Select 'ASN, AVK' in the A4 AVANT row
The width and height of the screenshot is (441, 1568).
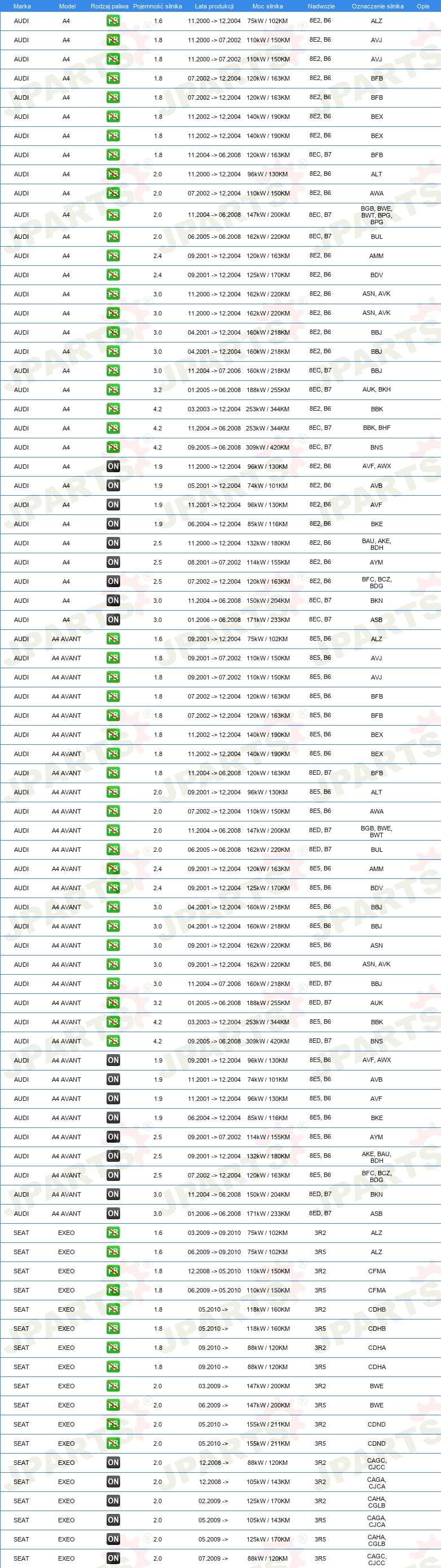pos(377,964)
